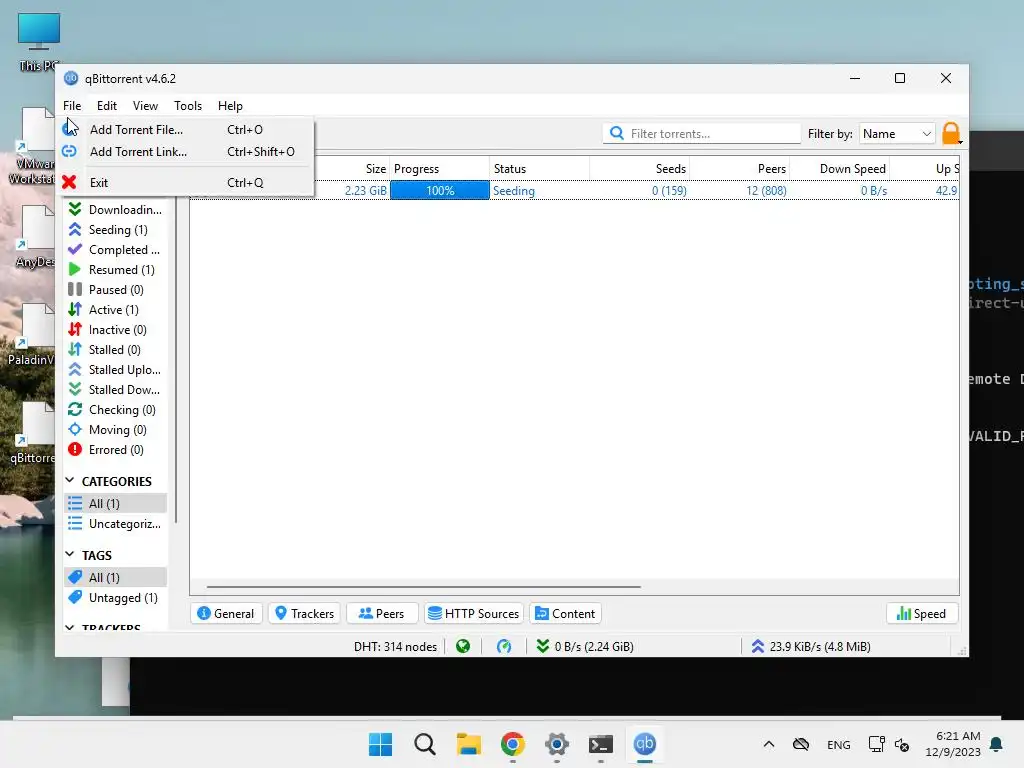Click the torrent list horizontal scrollbar

point(423,586)
